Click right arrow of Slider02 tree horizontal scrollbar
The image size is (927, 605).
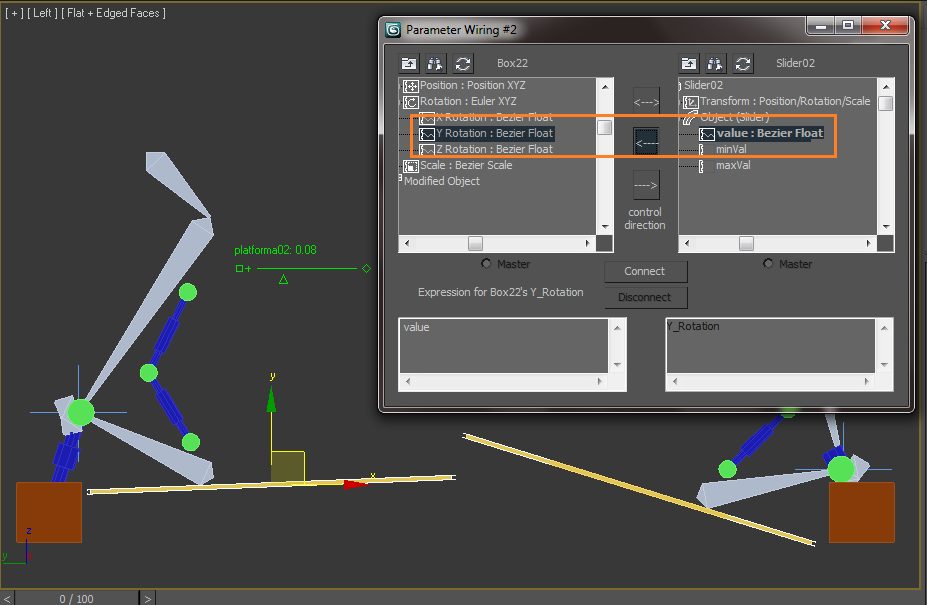(x=868, y=243)
